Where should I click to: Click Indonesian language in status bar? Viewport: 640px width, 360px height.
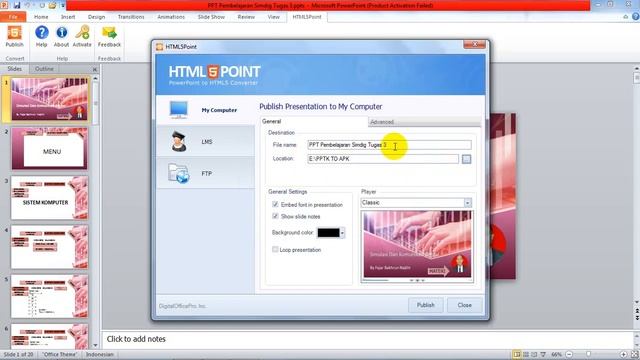point(100,354)
